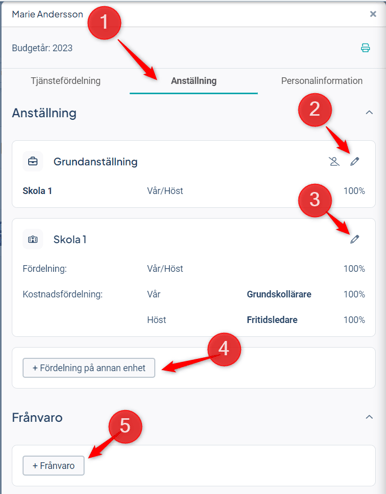
Task: Print Marie Andersson's details with printer icon
Action: click(365, 48)
